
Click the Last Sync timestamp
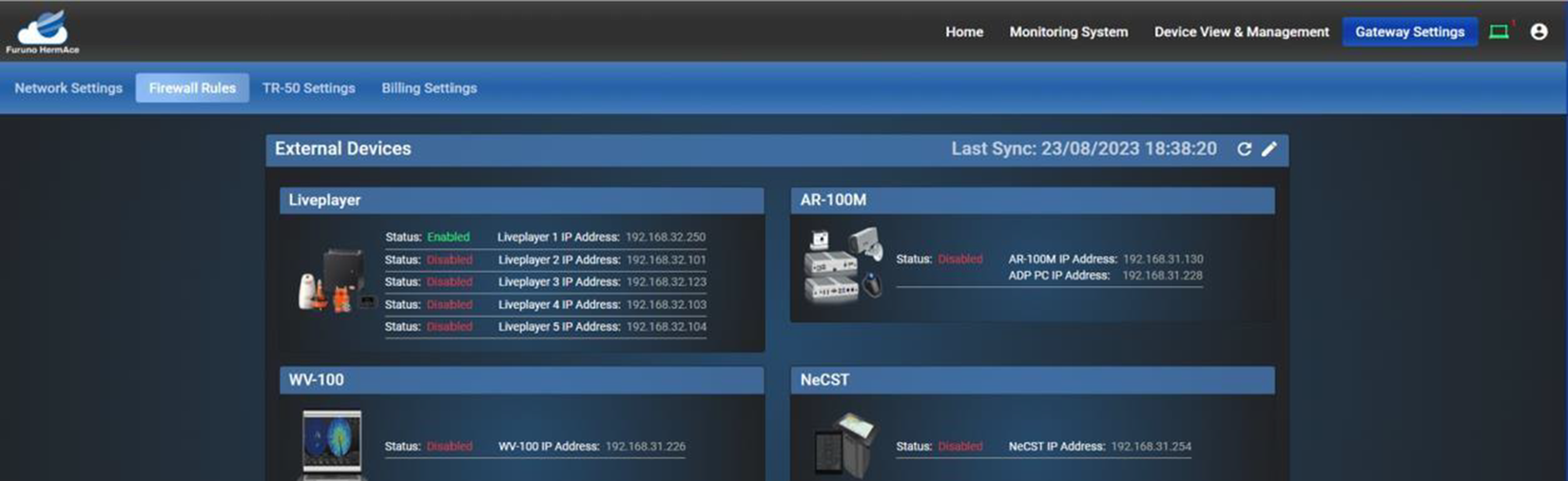click(x=1084, y=148)
